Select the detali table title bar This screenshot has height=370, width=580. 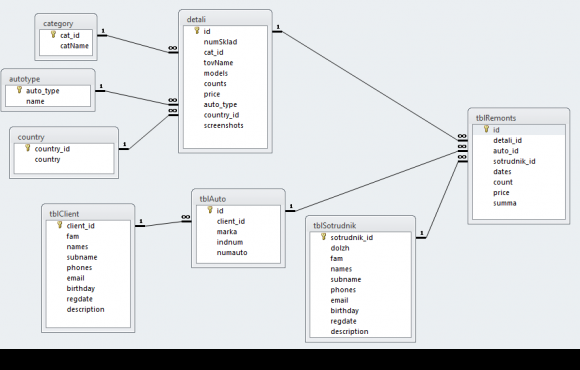(x=225, y=19)
